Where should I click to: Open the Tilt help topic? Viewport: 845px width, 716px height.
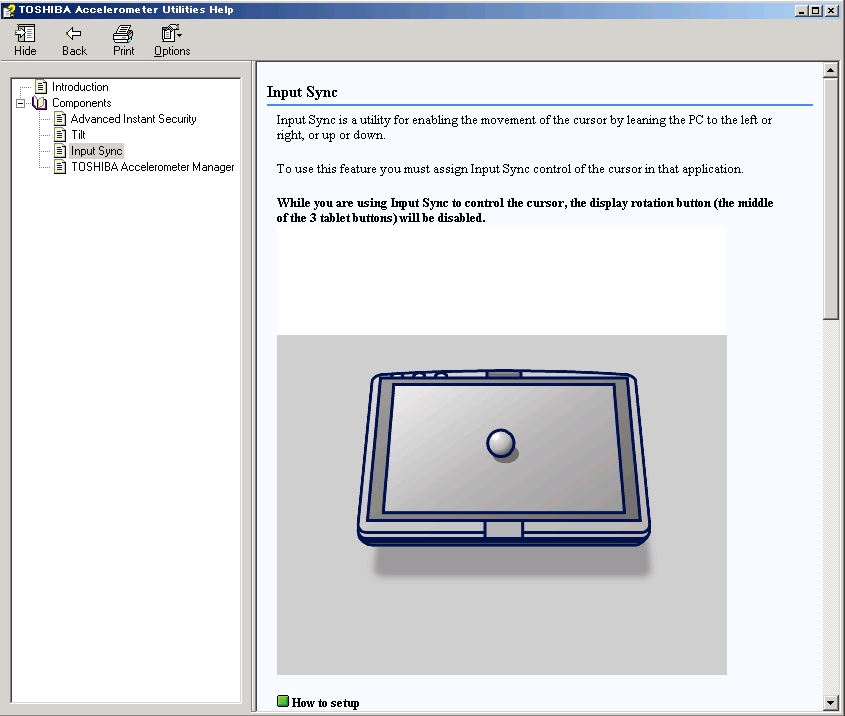(78, 135)
